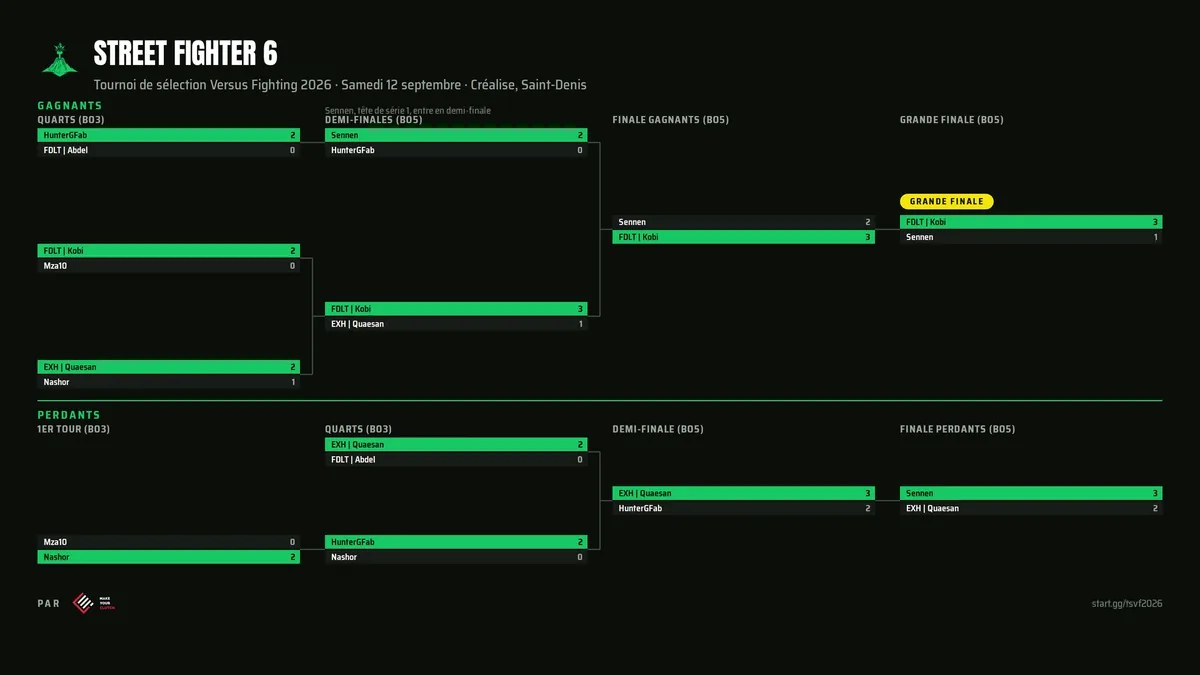The image size is (1200, 675).
Task: Select FDLT | Kobi in the grand final
Action: click(1031, 222)
